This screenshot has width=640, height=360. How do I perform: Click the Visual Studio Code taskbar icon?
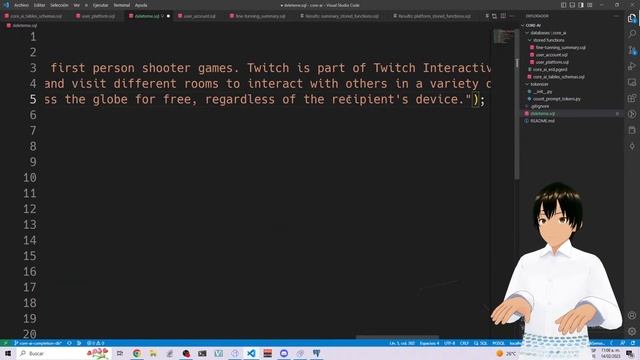coord(251,353)
